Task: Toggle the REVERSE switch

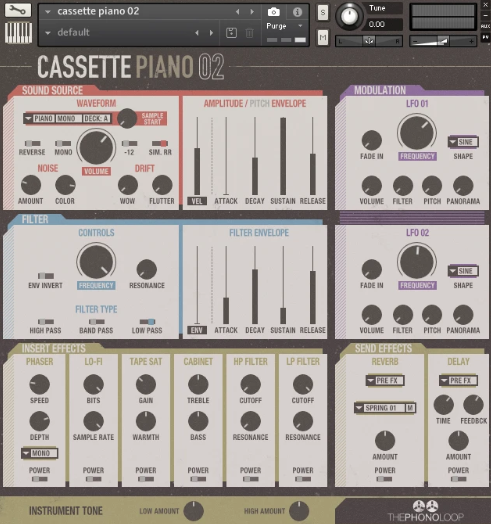Action: tap(32, 143)
